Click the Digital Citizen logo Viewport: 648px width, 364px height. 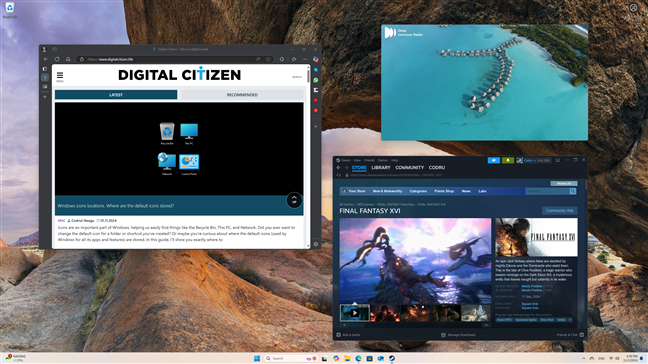tap(179, 74)
